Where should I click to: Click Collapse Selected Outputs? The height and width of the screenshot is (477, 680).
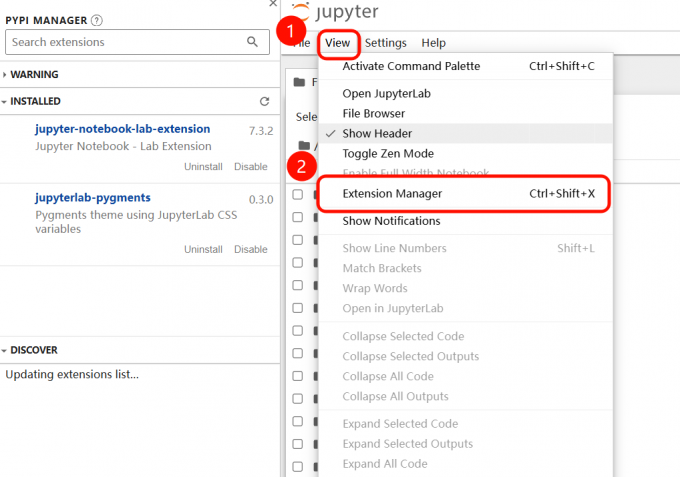466,356
